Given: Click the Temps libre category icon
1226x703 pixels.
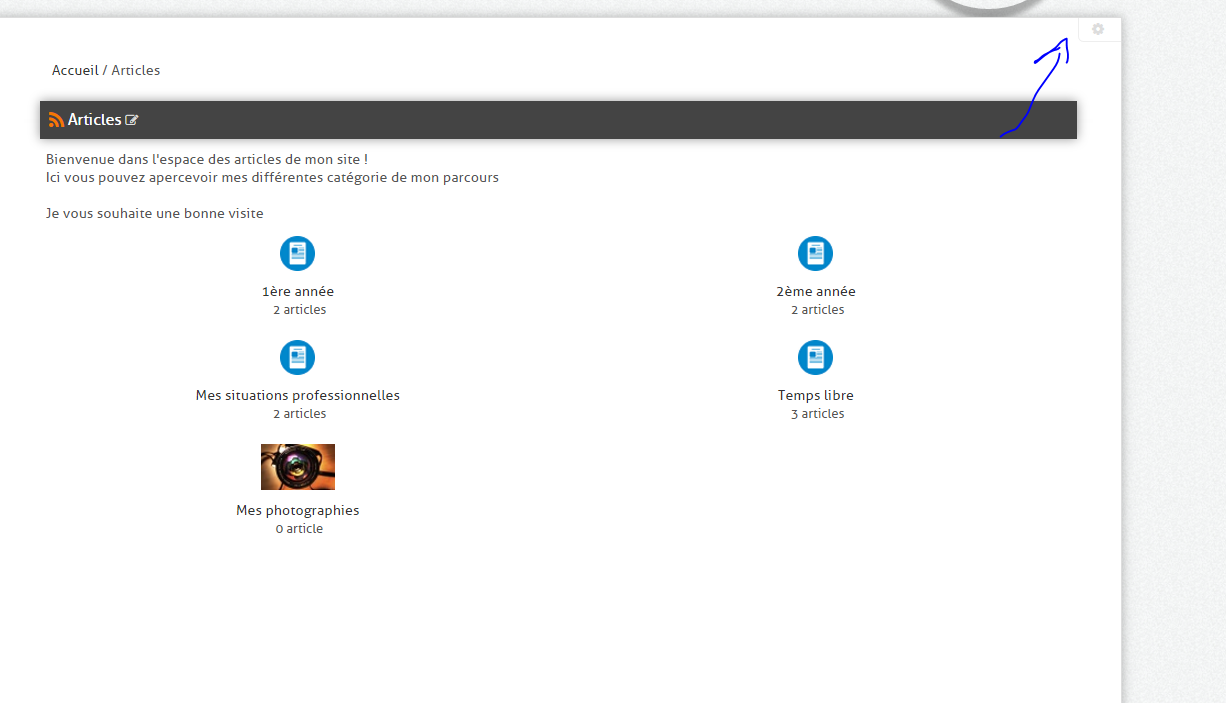Looking at the screenshot, I should (815, 357).
